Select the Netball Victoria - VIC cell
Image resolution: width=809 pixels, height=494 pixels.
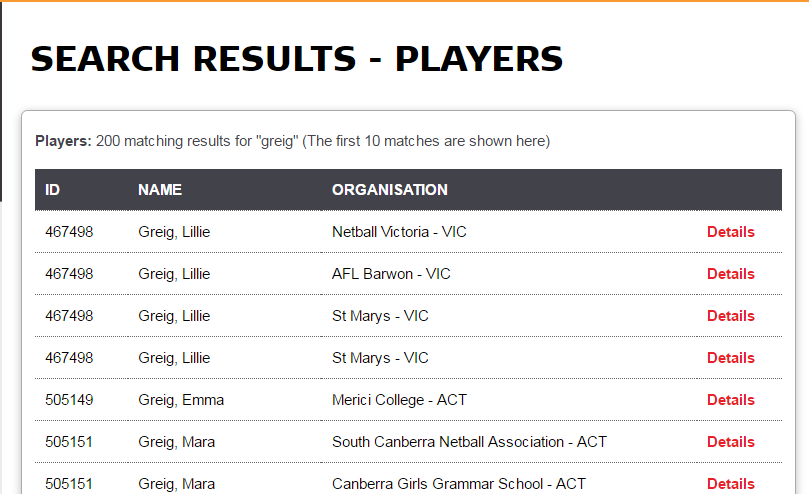click(x=399, y=232)
